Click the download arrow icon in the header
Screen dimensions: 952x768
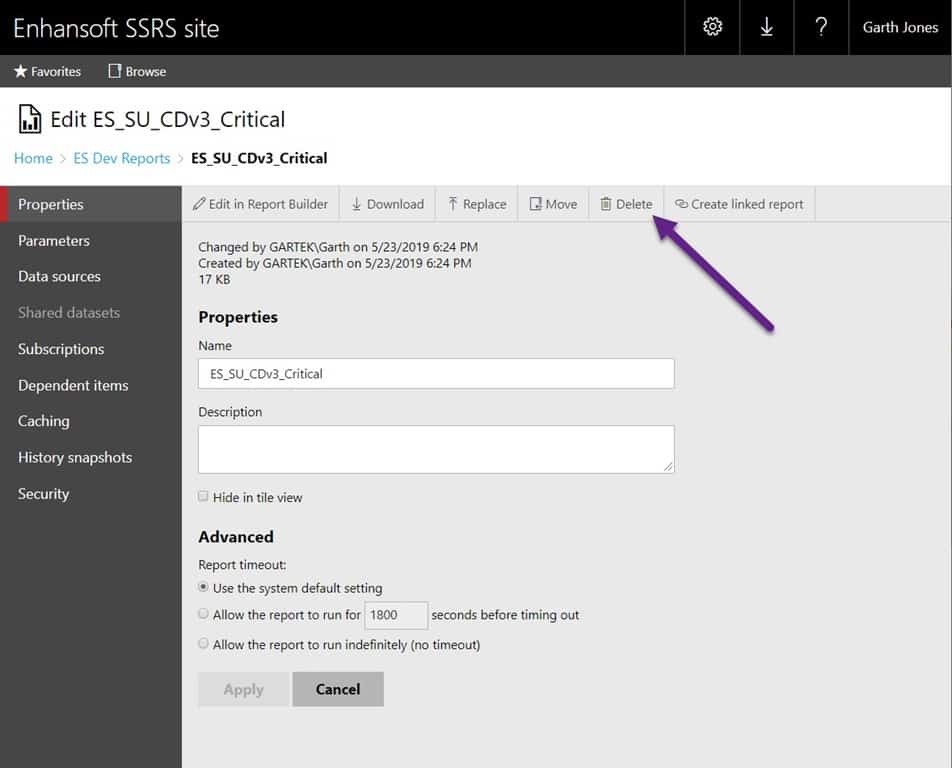click(766, 27)
